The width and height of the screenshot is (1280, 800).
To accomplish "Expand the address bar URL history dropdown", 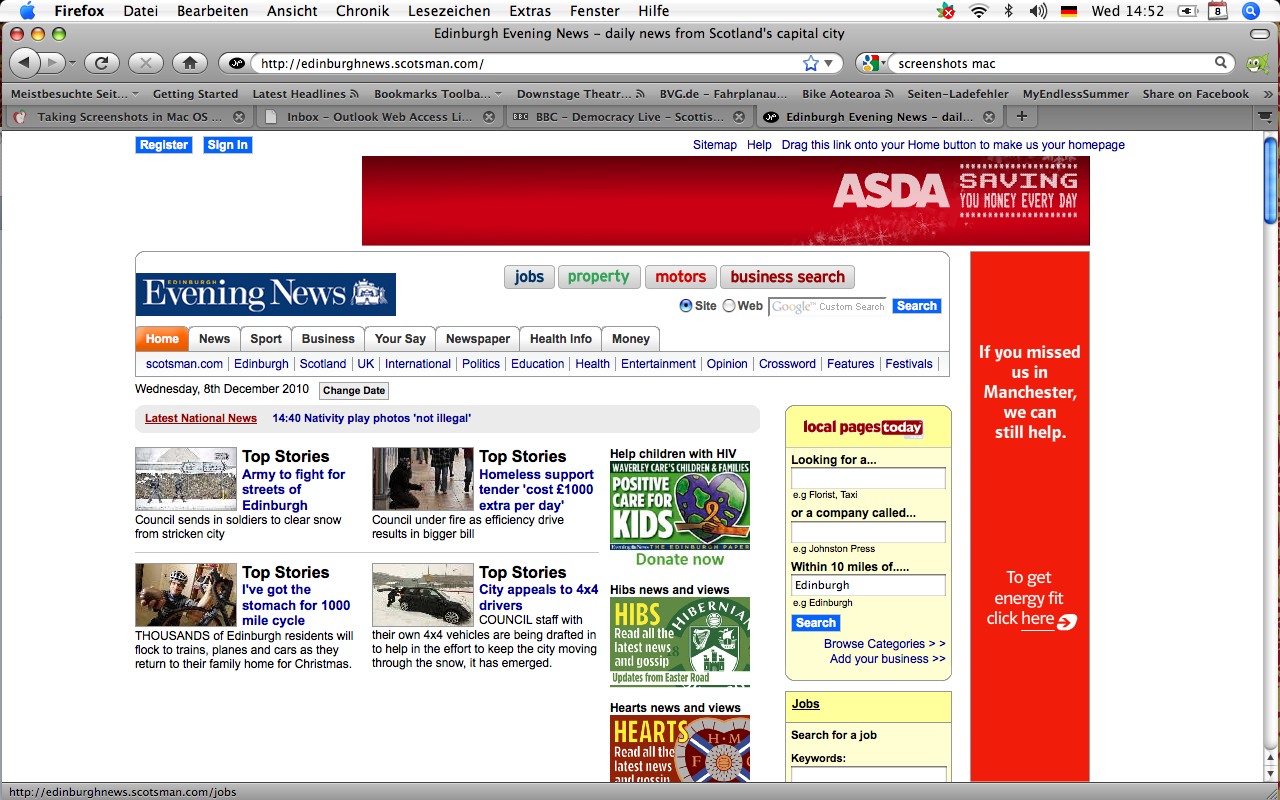I will (x=828, y=63).
